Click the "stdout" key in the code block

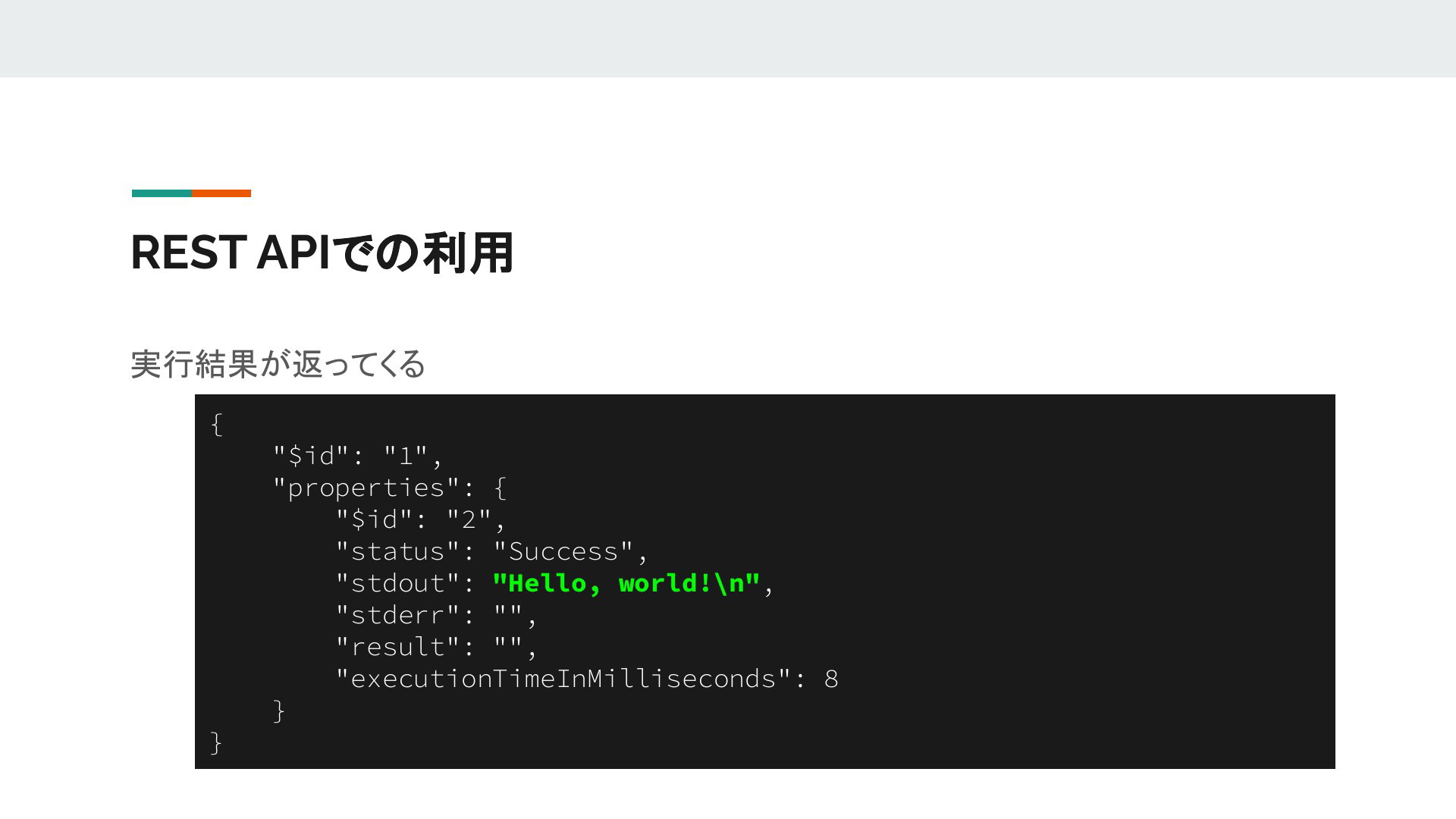click(398, 583)
